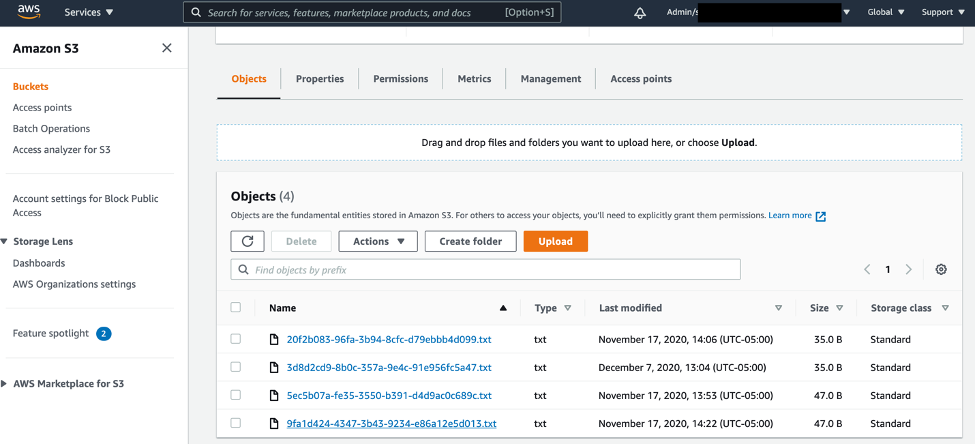Close the Amazon S3 sidebar panel

[166, 48]
